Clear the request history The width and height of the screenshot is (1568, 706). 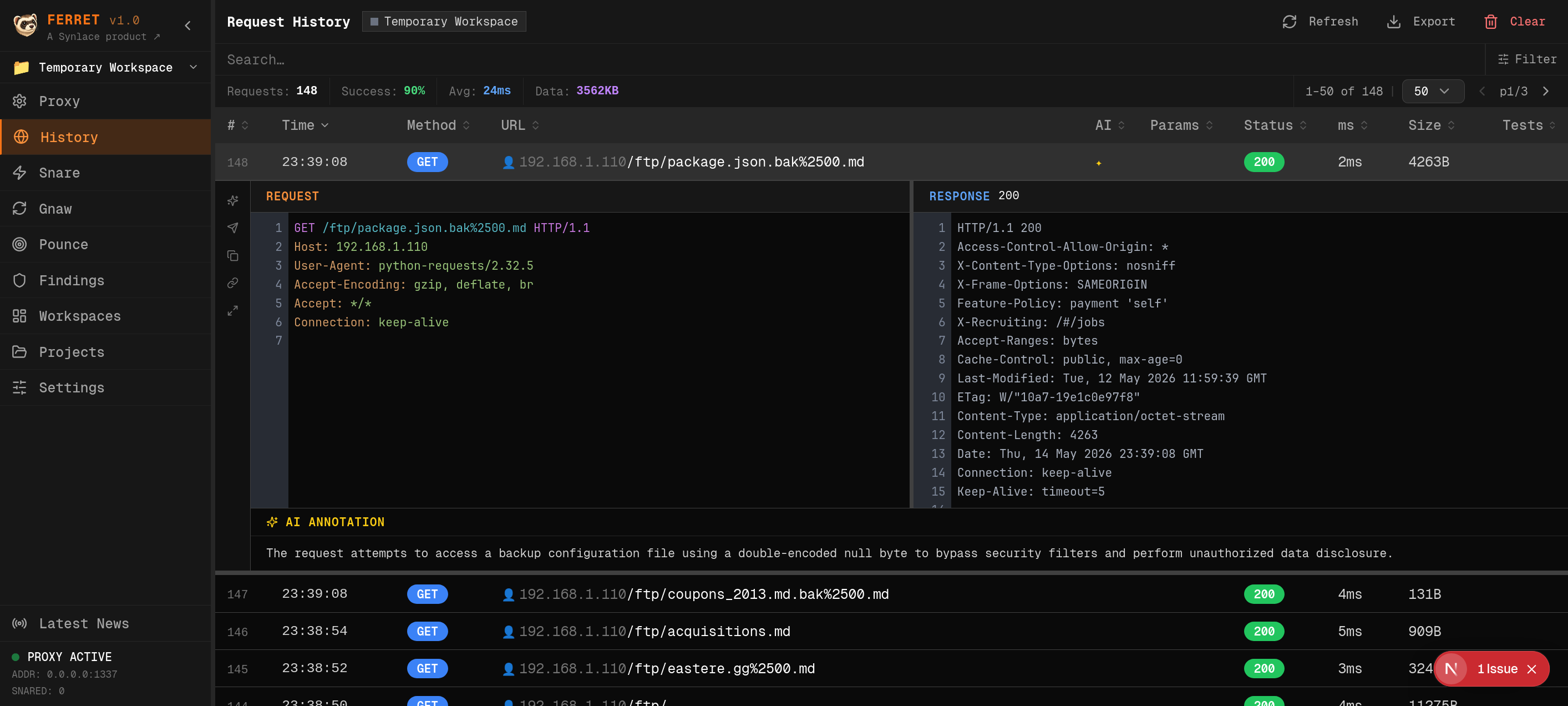pos(1514,21)
